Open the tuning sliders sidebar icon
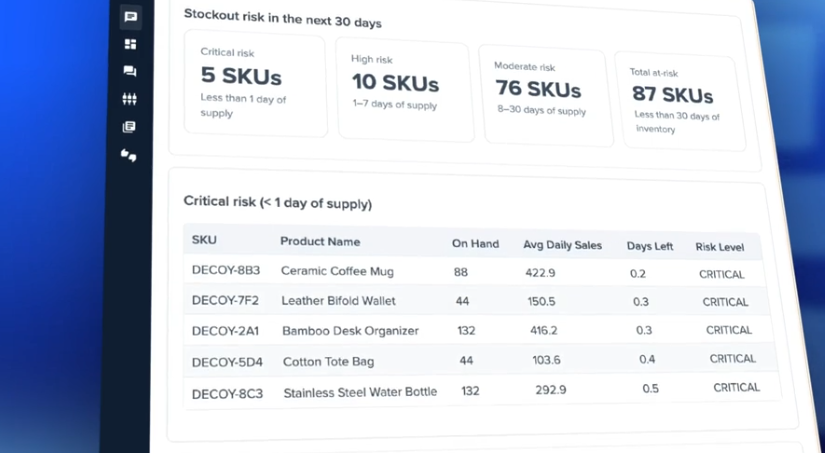This screenshot has width=825, height=453. click(129, 99)
